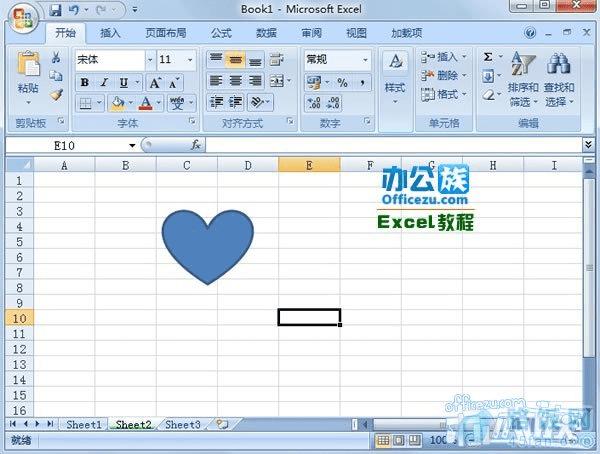This screenshot has height=454, width=600.
Task: Increase decimal places
Action: [x=314, y=103]
